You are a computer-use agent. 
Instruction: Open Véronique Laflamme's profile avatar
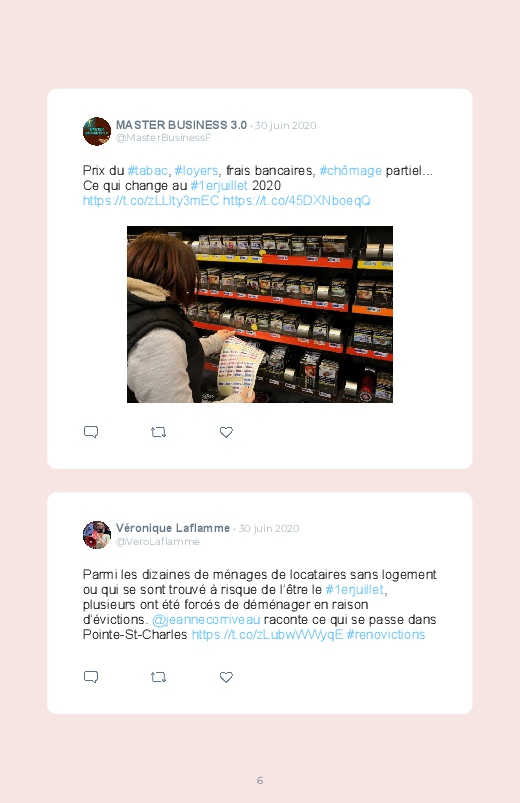click(x=97, y=535)
